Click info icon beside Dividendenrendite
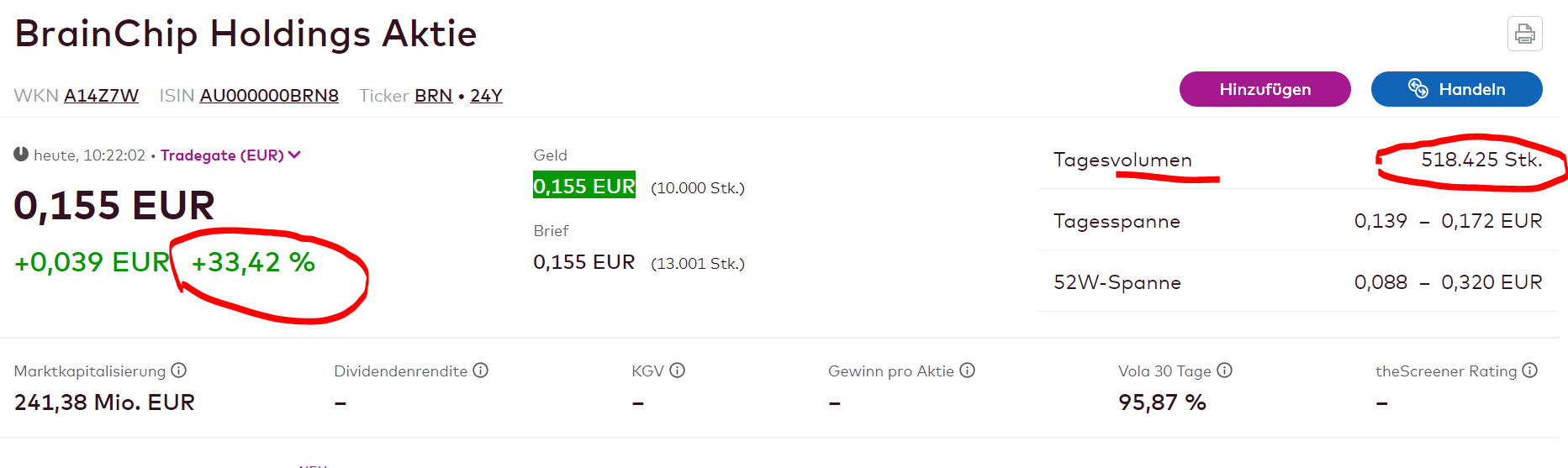Viewport: 1568px width, 468px height. tap(480, 371)
